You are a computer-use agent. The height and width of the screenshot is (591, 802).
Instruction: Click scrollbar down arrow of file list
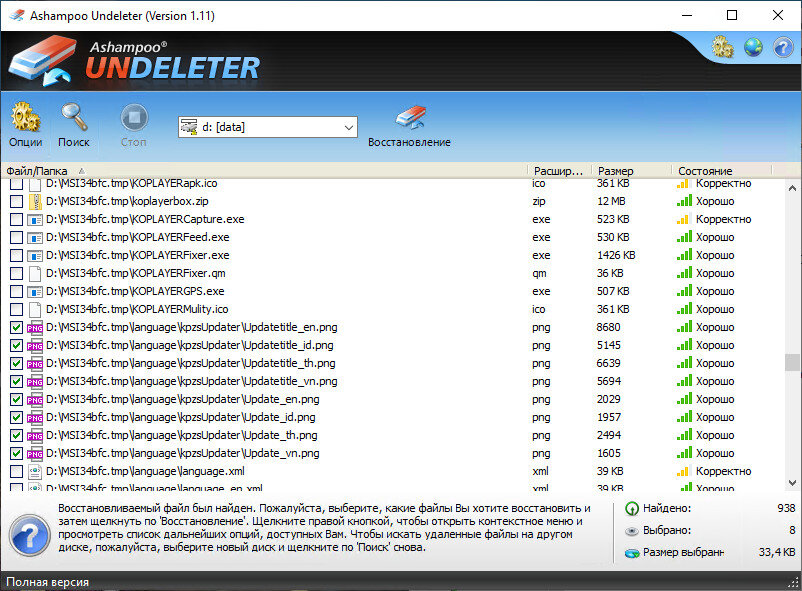[792, 483]
